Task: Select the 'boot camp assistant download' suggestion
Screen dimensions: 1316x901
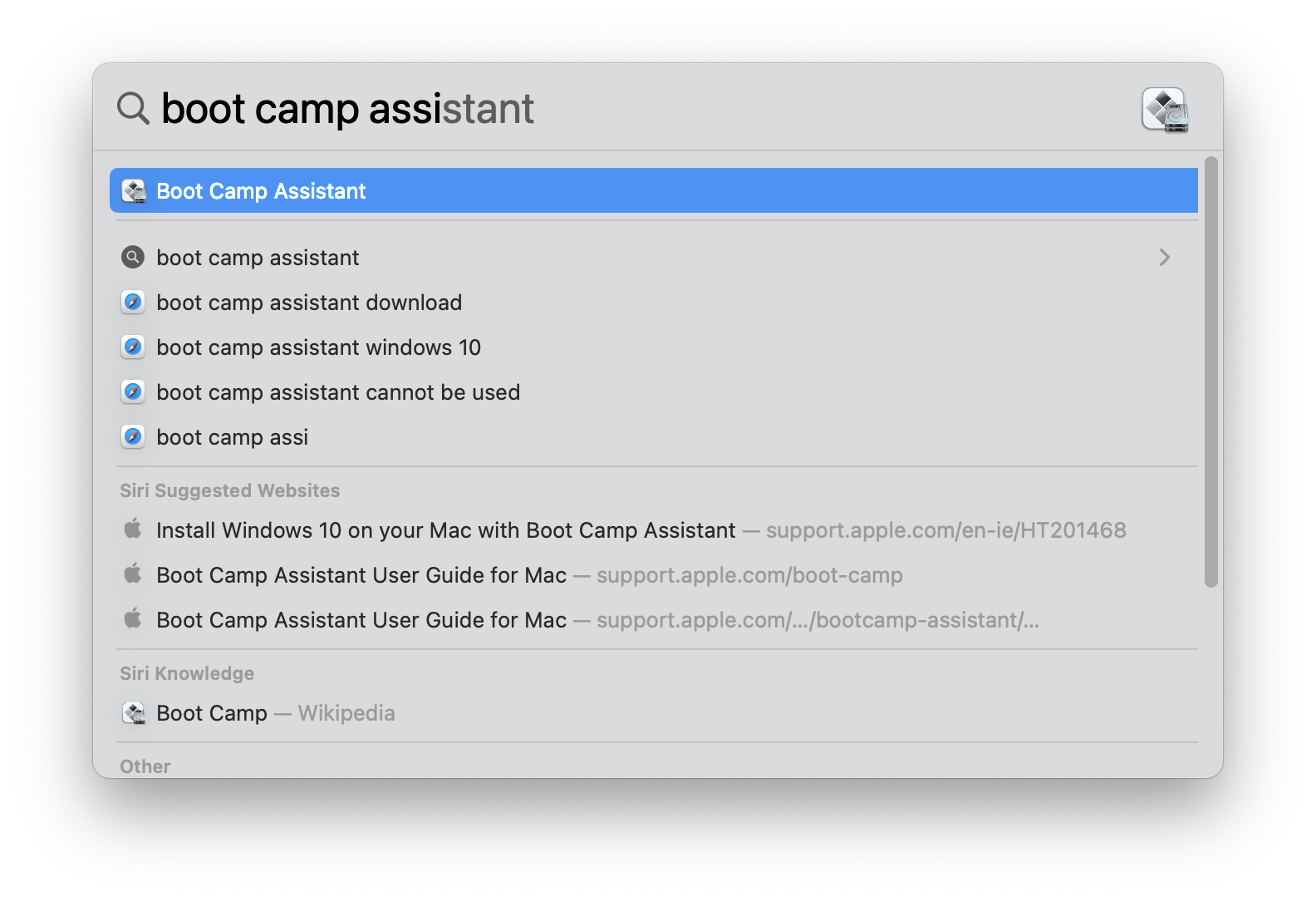Action: 309,302
